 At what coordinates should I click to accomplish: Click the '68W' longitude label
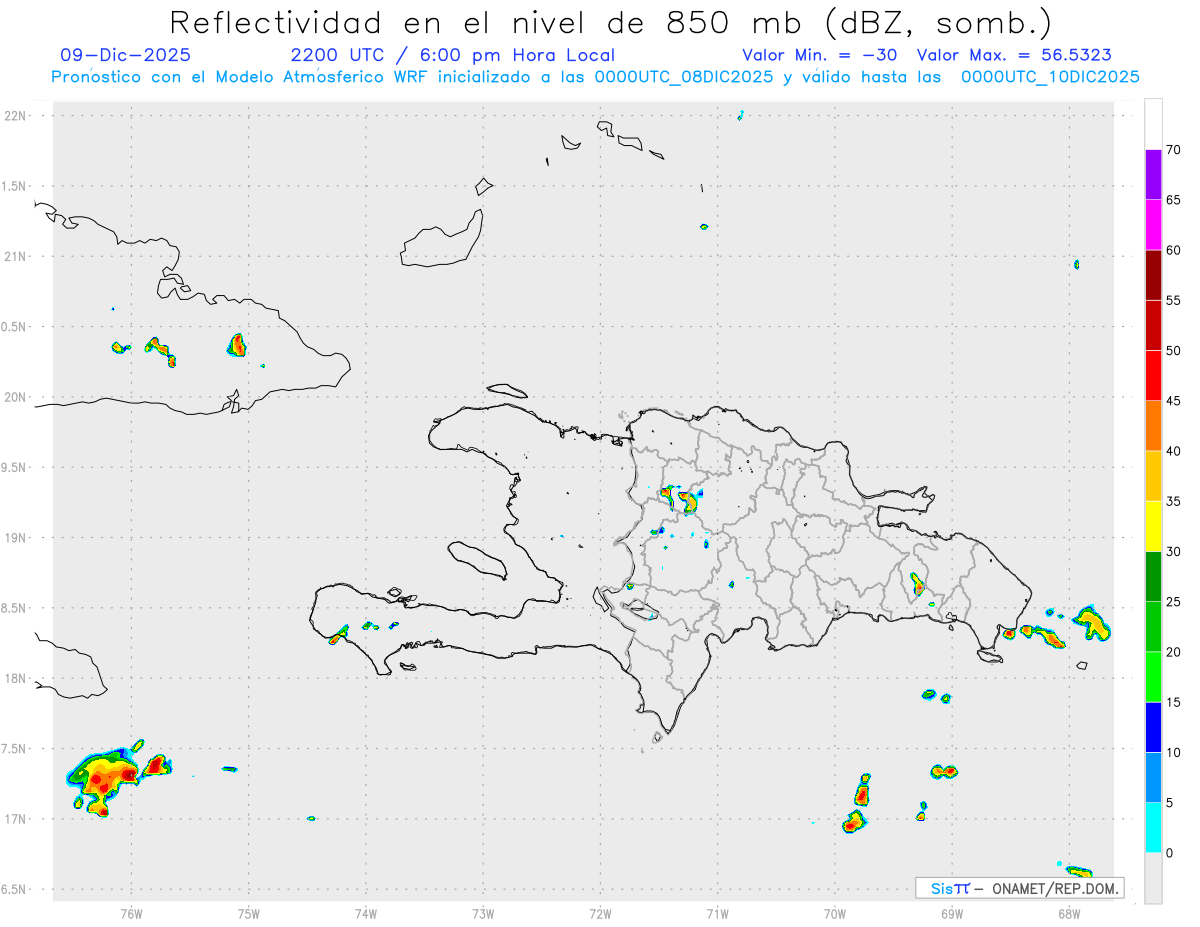point(1069,913)
